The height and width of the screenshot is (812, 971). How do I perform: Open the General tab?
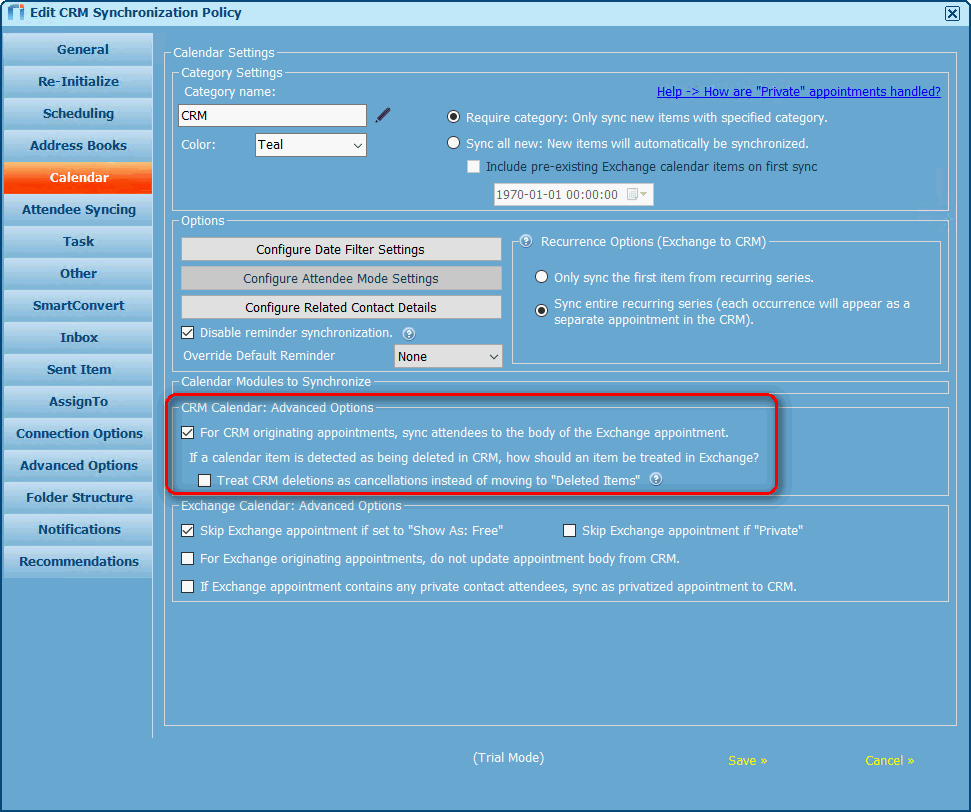pyautogui.click(x=78, y=50)
